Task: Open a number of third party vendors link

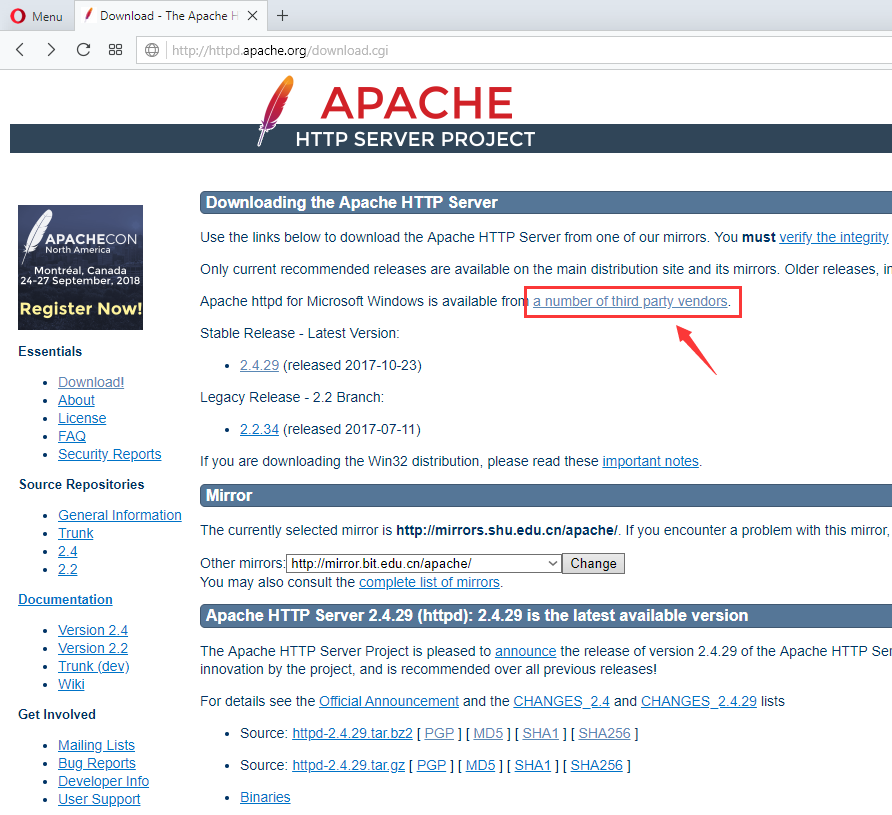Action: tap(630, 301)
